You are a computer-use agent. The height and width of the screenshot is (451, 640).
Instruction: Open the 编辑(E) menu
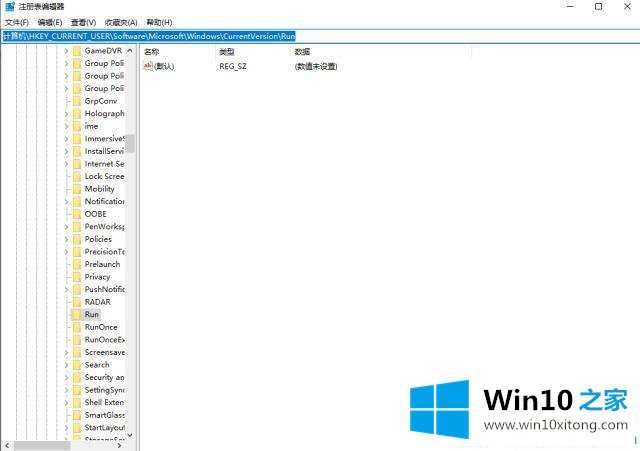[50, 22]
